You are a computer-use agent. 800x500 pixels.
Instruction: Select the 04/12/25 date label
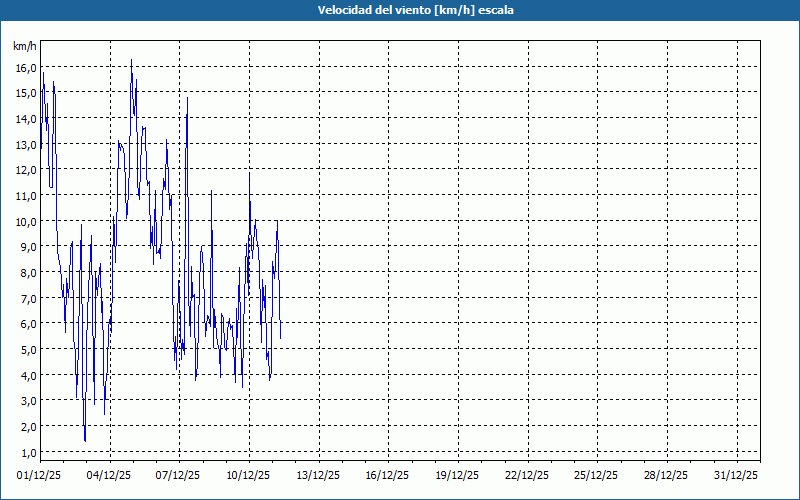(x=109, y=476)
